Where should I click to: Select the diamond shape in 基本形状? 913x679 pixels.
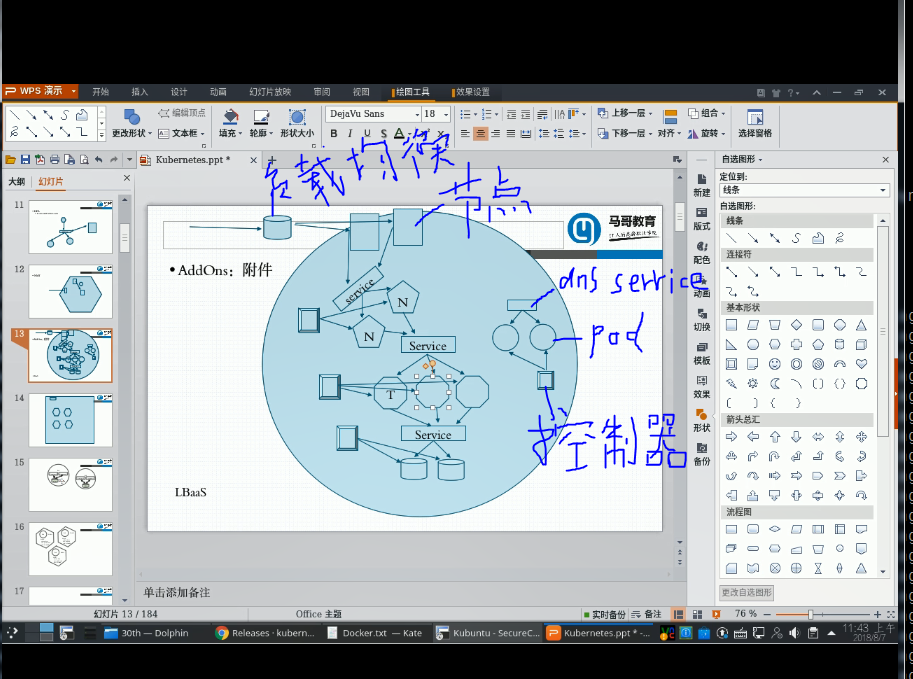(x=796, y=325)
